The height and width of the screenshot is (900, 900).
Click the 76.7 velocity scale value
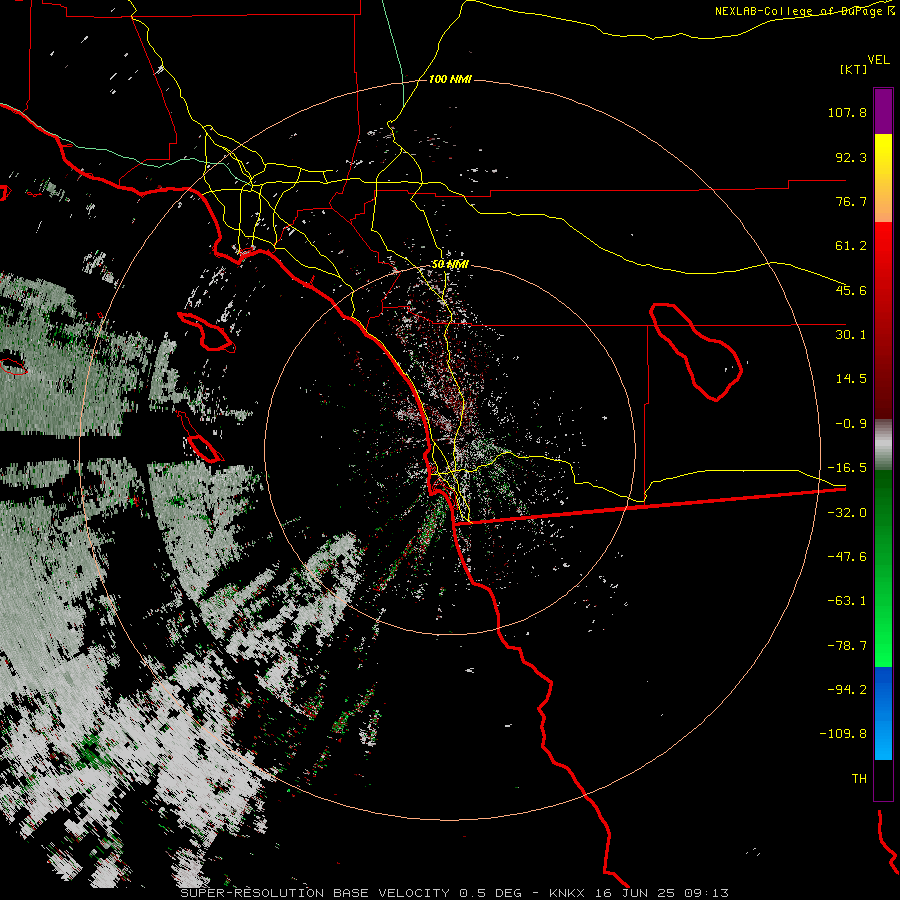[851, 201]
